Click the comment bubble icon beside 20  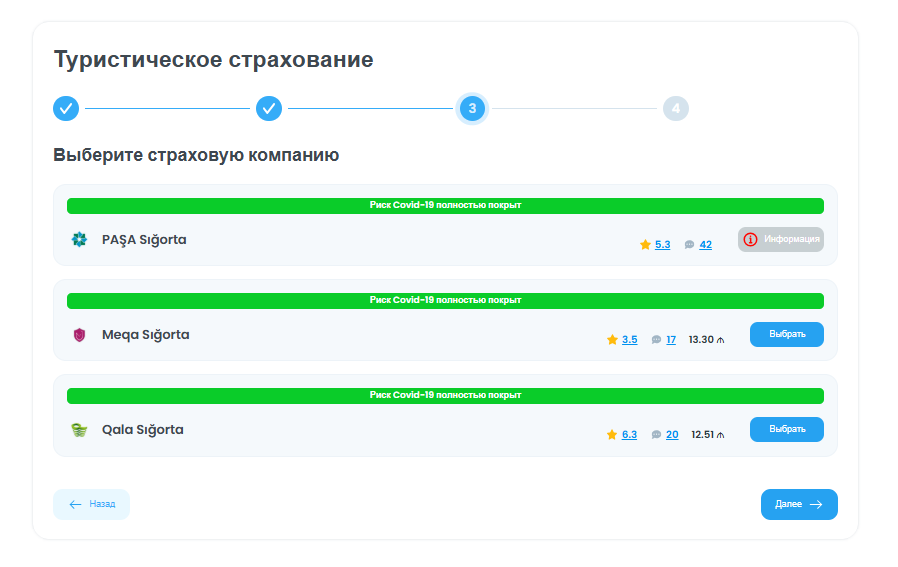[656, 435]
